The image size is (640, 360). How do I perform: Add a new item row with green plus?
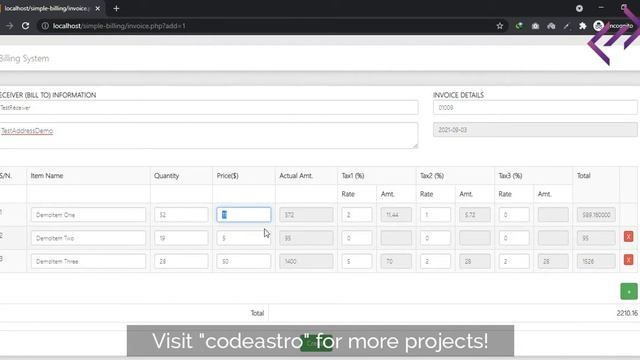click(x=629, y=291)
